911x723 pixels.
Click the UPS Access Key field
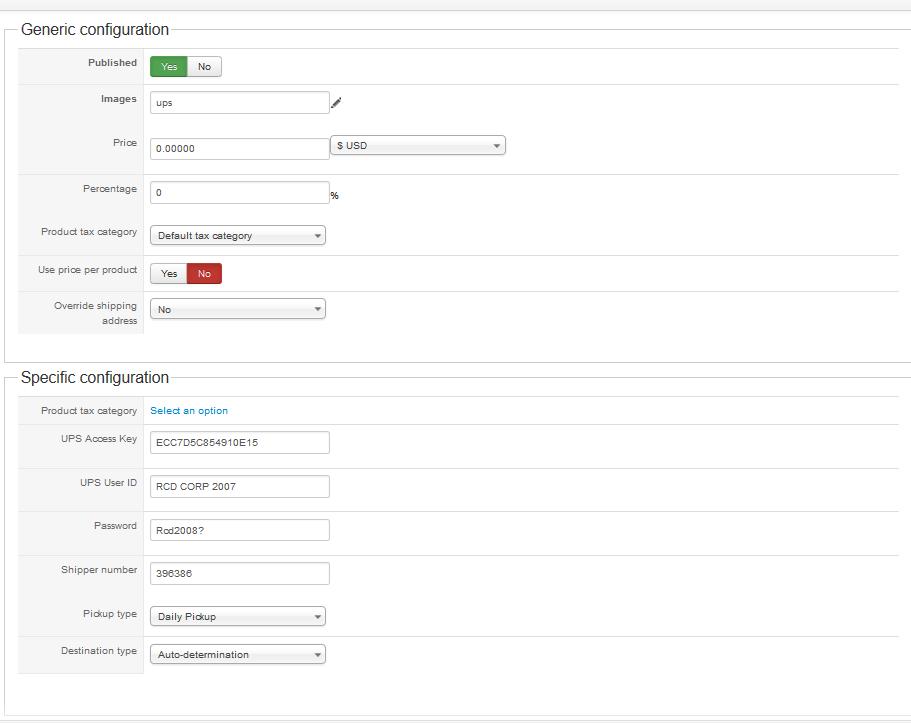click(x=239, y=442)
